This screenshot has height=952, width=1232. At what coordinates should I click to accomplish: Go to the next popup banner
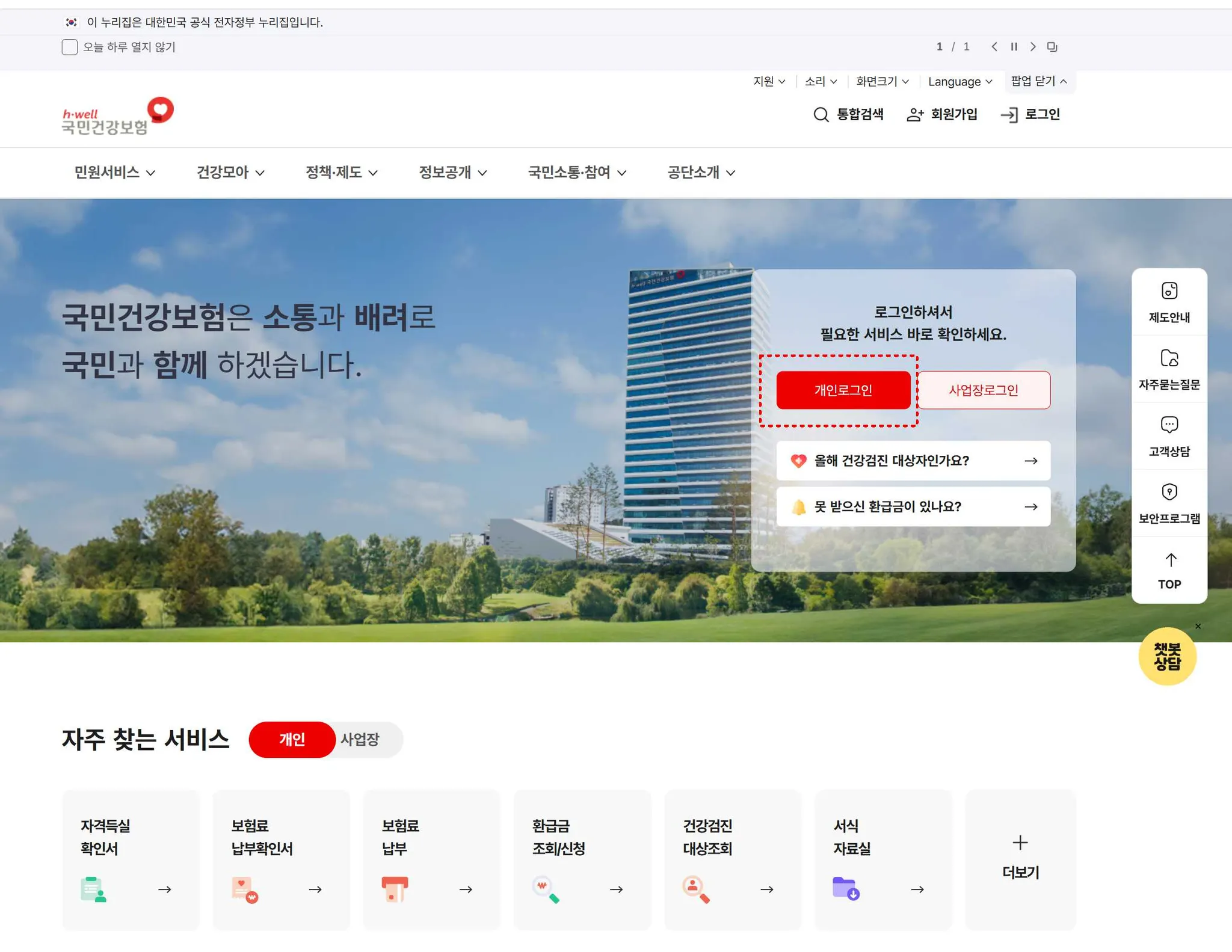(x=1033, y=47)
